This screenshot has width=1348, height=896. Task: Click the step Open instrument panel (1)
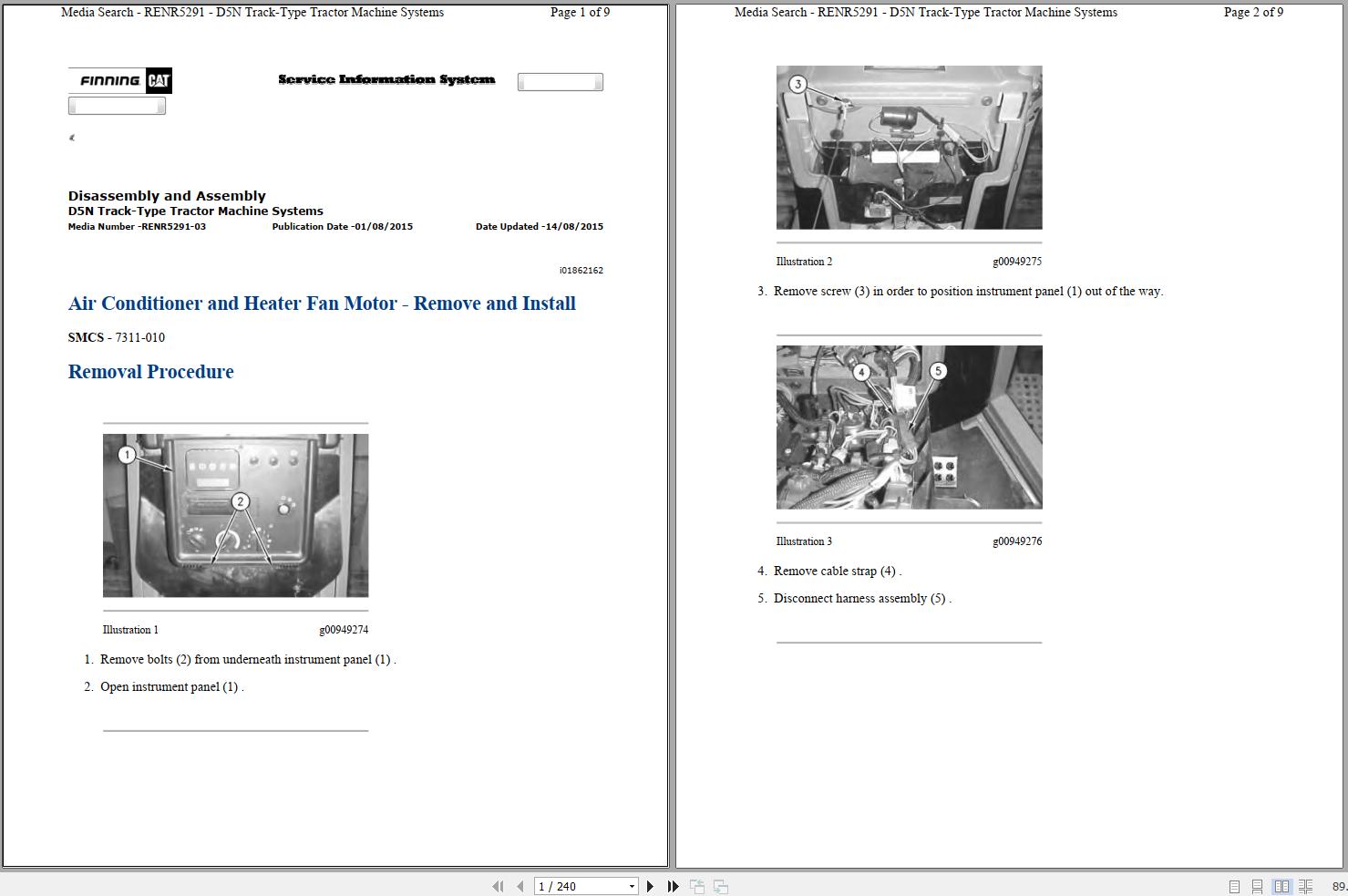(x=172, y=687)
